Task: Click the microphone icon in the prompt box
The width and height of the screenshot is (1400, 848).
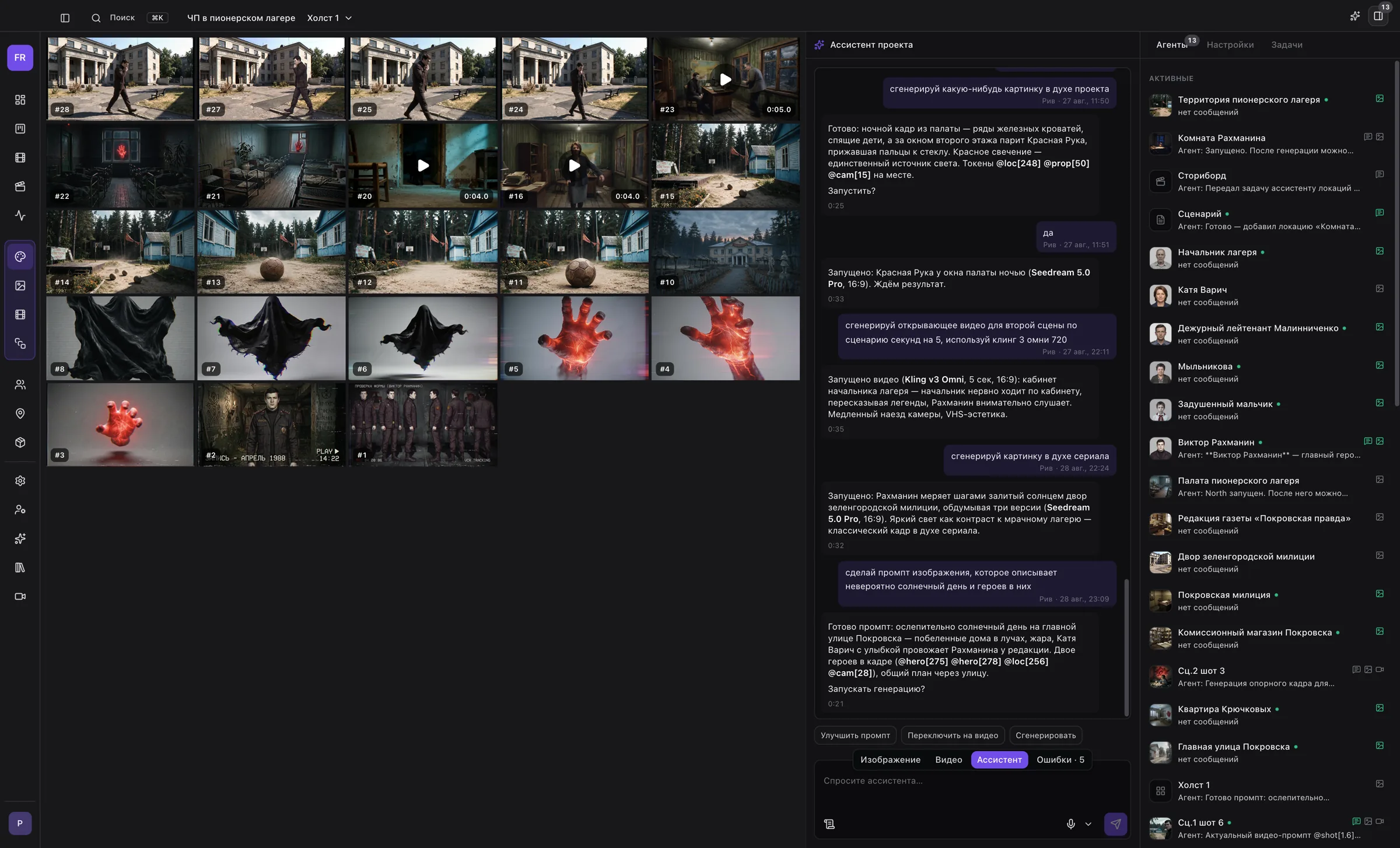Action: point(1070,824)
